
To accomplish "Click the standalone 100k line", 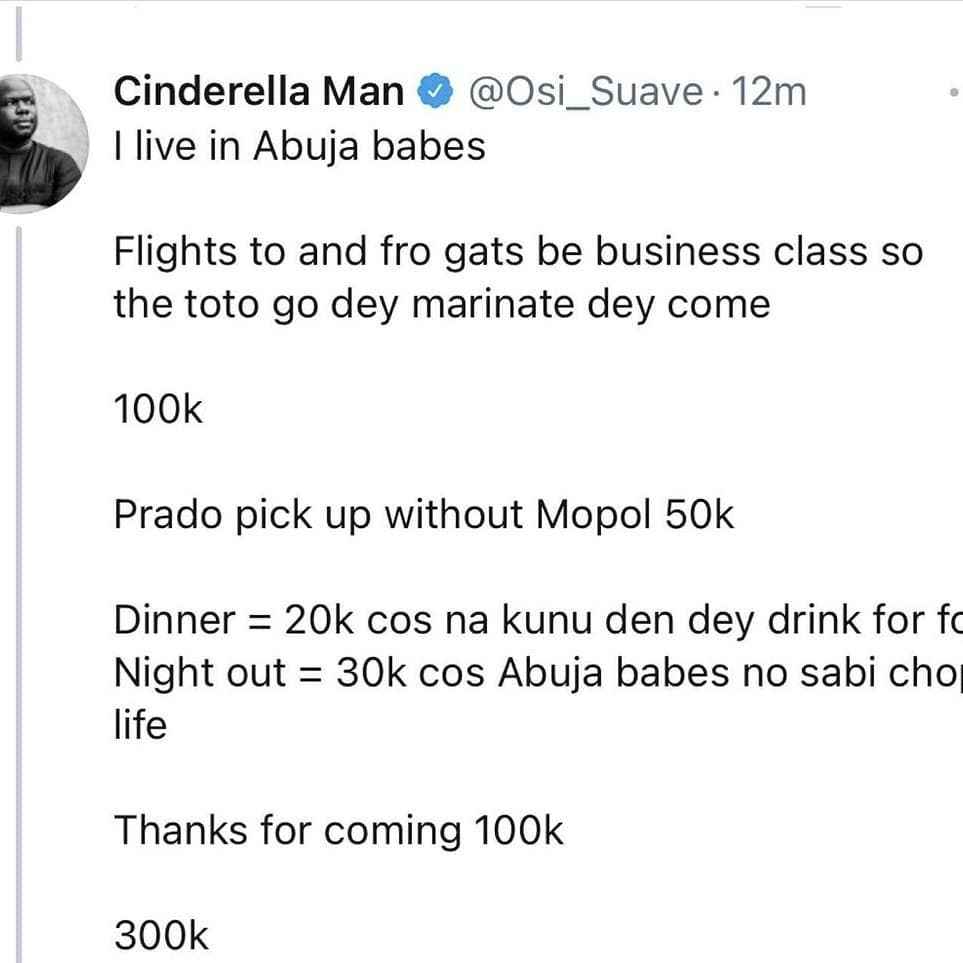I will tap(158, 409).
